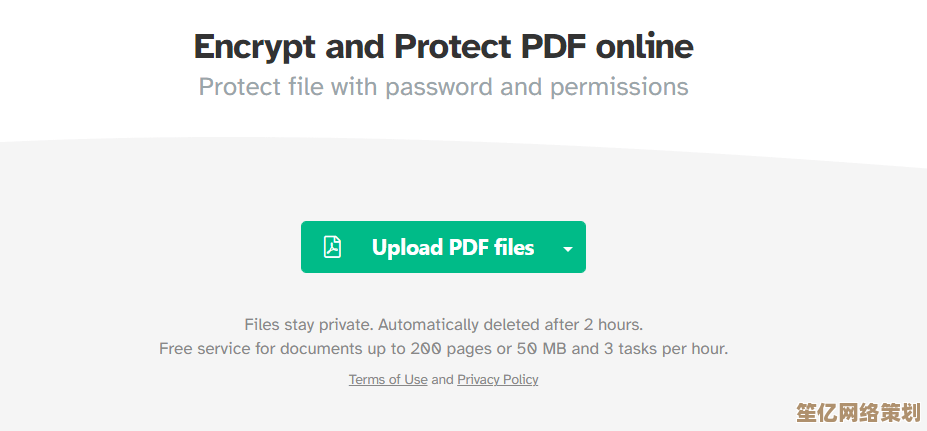Click the "Automatically deleted" text

[459, 325]
